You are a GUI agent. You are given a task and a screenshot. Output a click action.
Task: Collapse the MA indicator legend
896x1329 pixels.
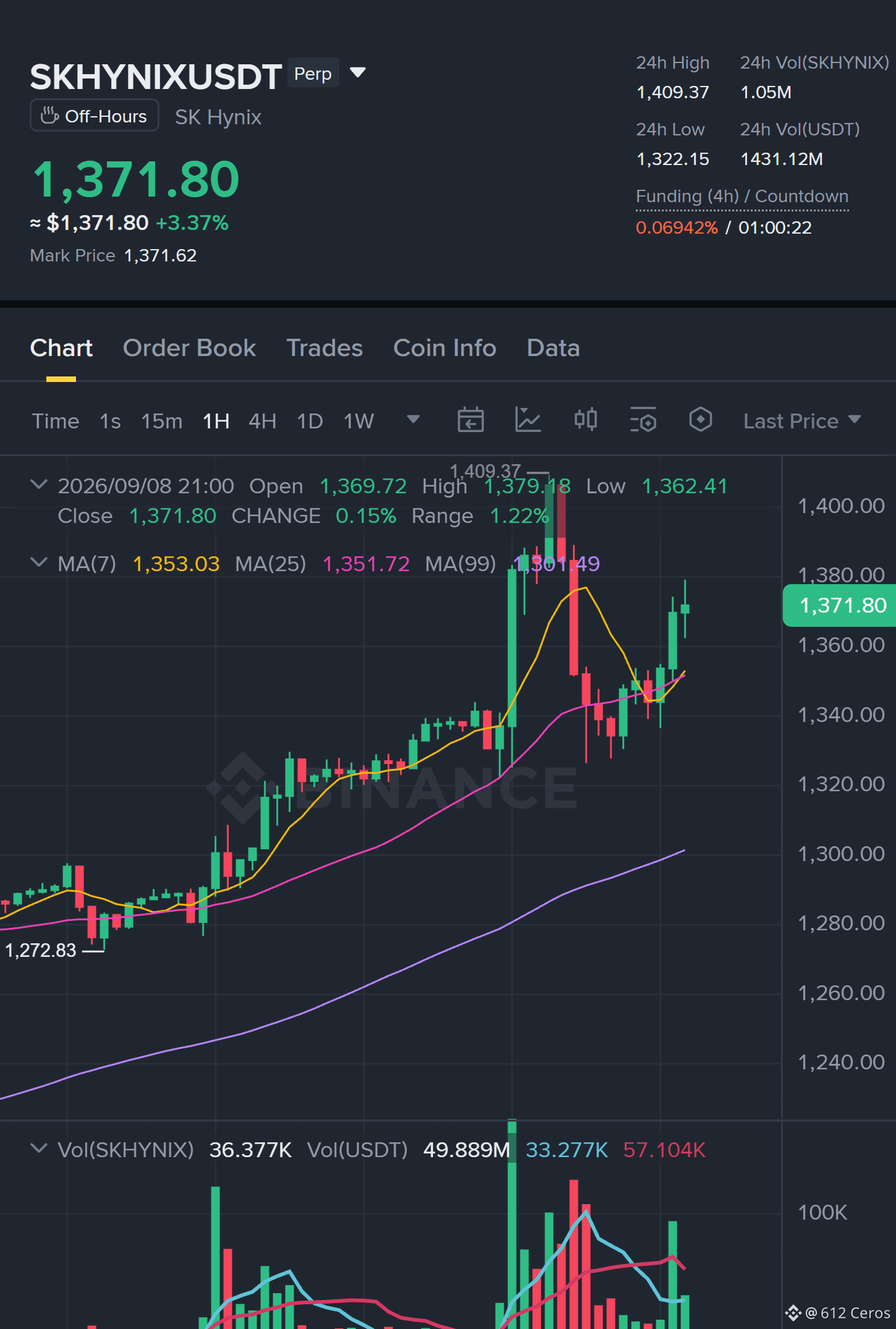click(39, 563)
